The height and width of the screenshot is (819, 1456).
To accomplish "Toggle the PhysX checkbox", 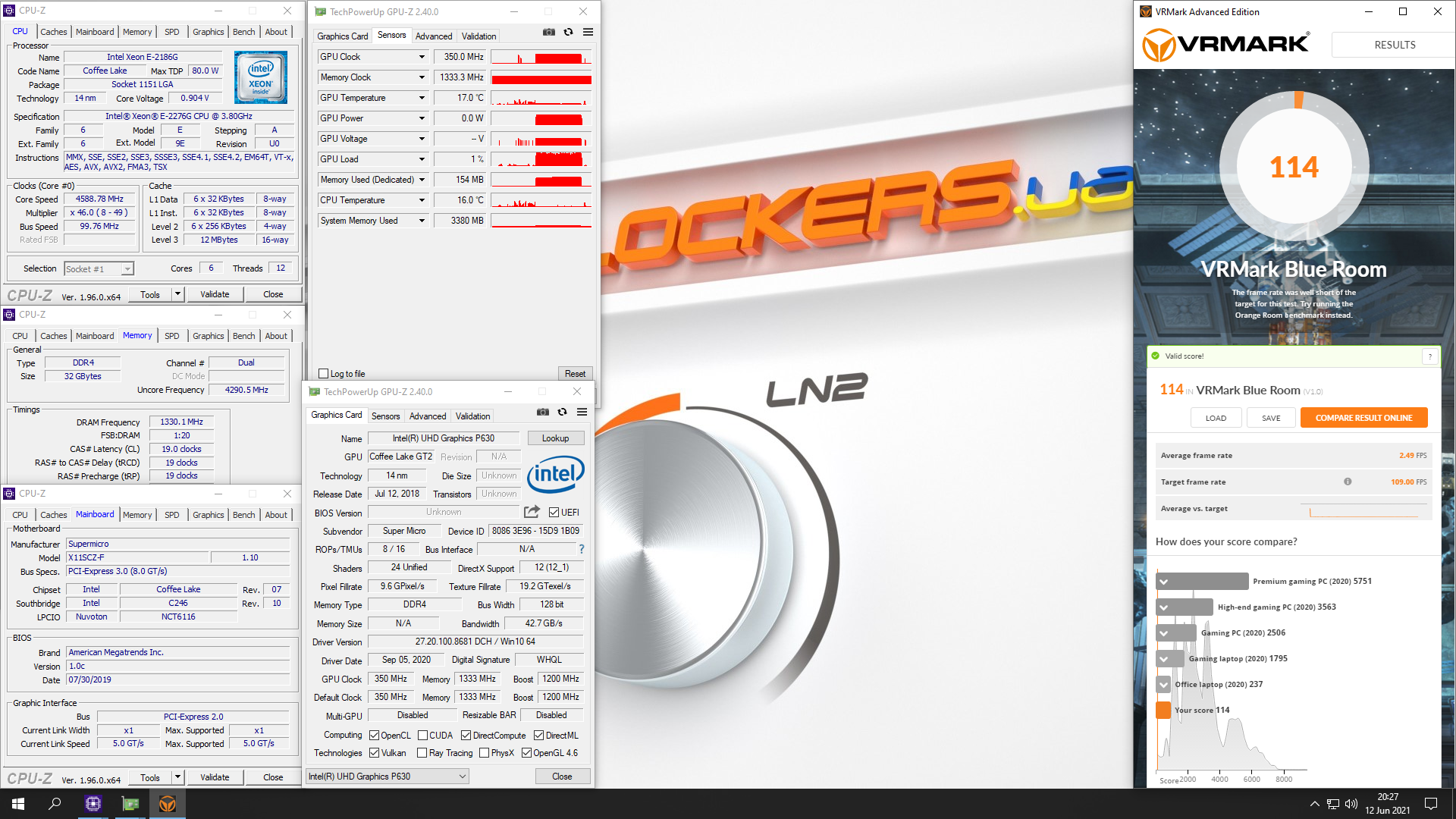I will click(x=484, y=753).
